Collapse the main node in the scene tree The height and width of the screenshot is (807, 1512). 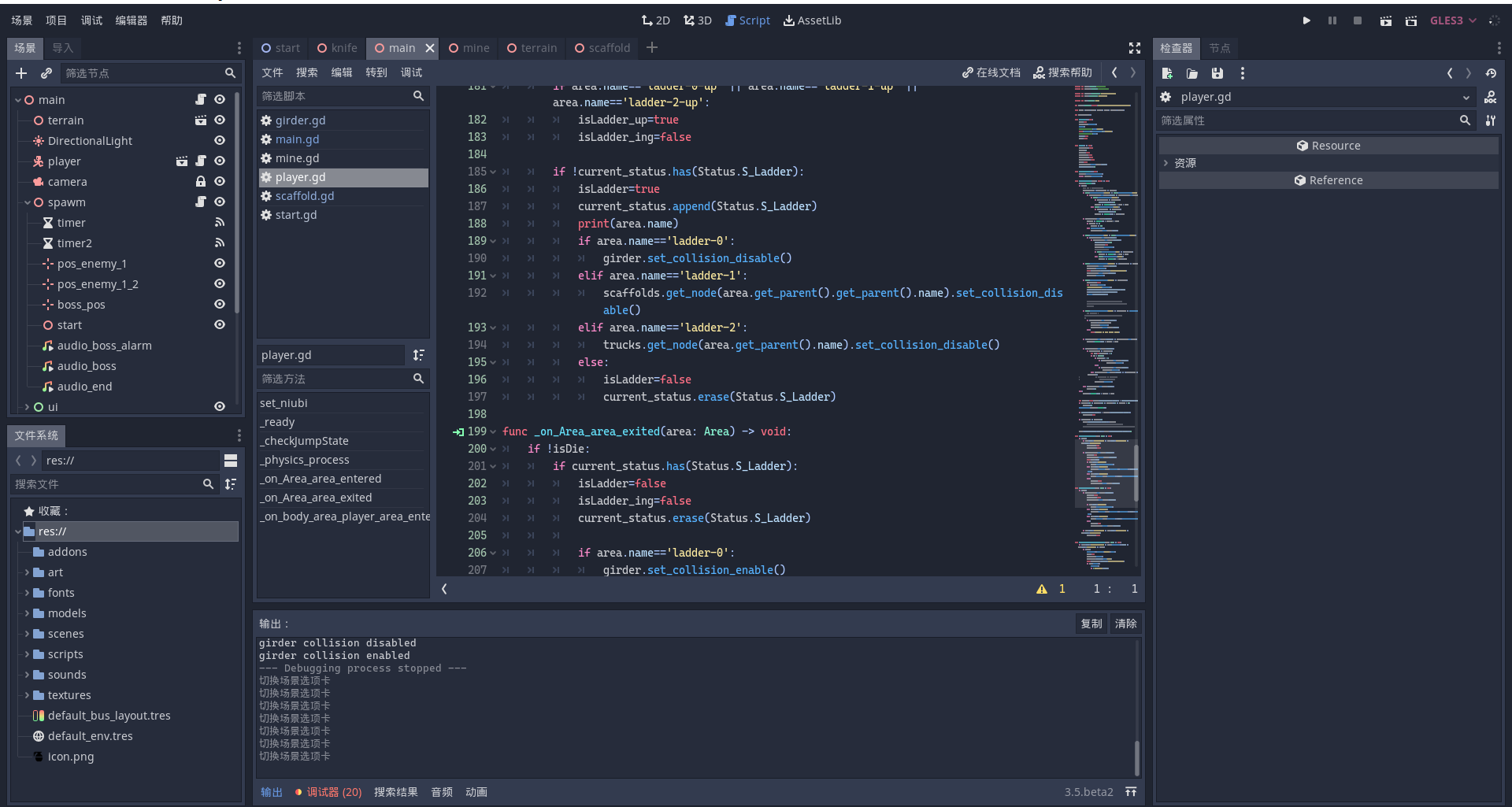(x=18, y=100)
